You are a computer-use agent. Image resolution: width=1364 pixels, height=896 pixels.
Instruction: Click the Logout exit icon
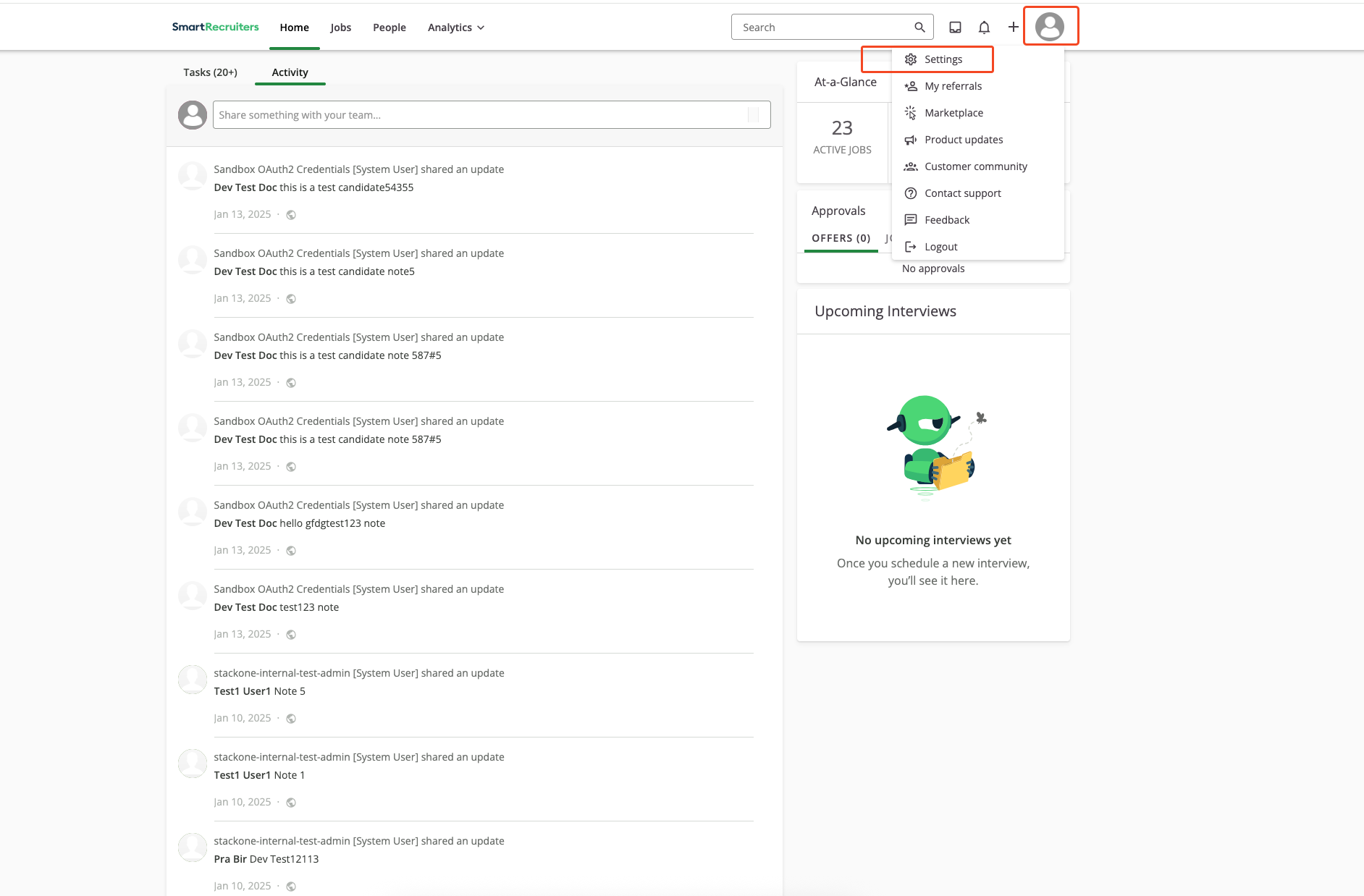[911, 247]
